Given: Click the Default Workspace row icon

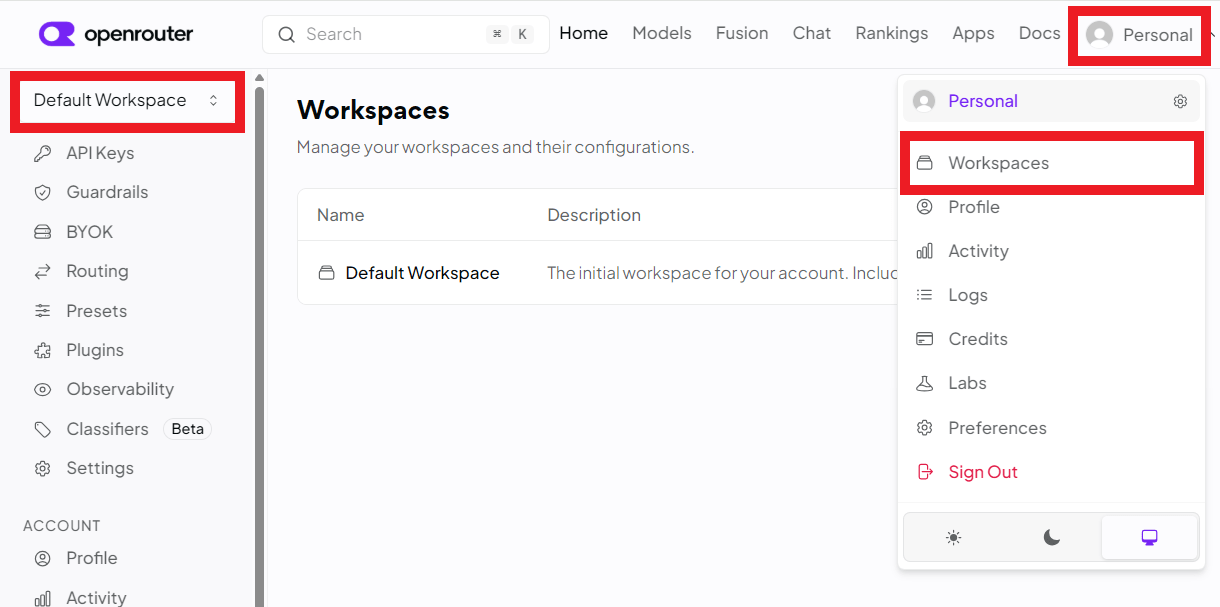Looking at the screenshot, I should (326, 273).
